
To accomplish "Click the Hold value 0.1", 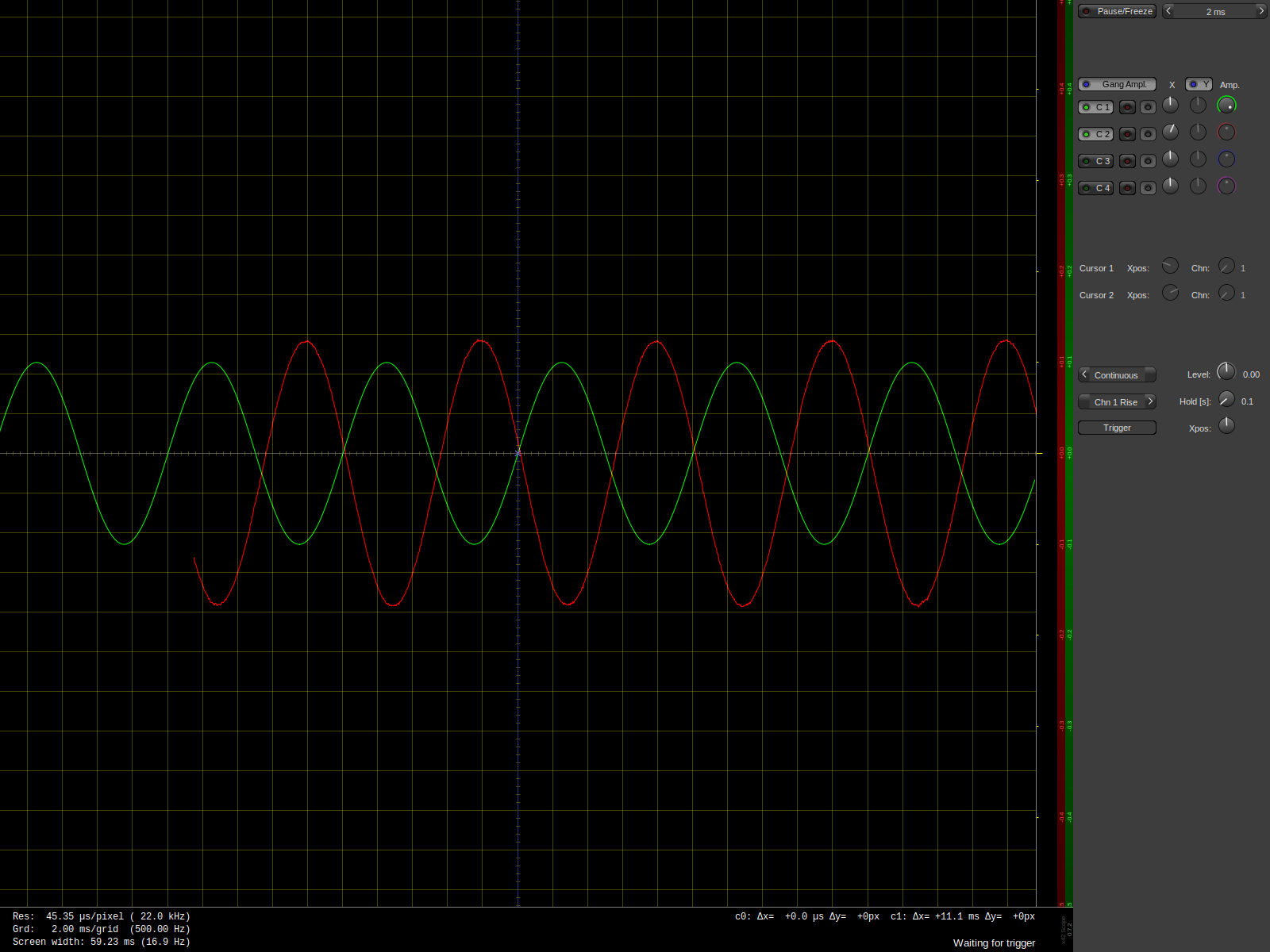I will point(1247,401).
